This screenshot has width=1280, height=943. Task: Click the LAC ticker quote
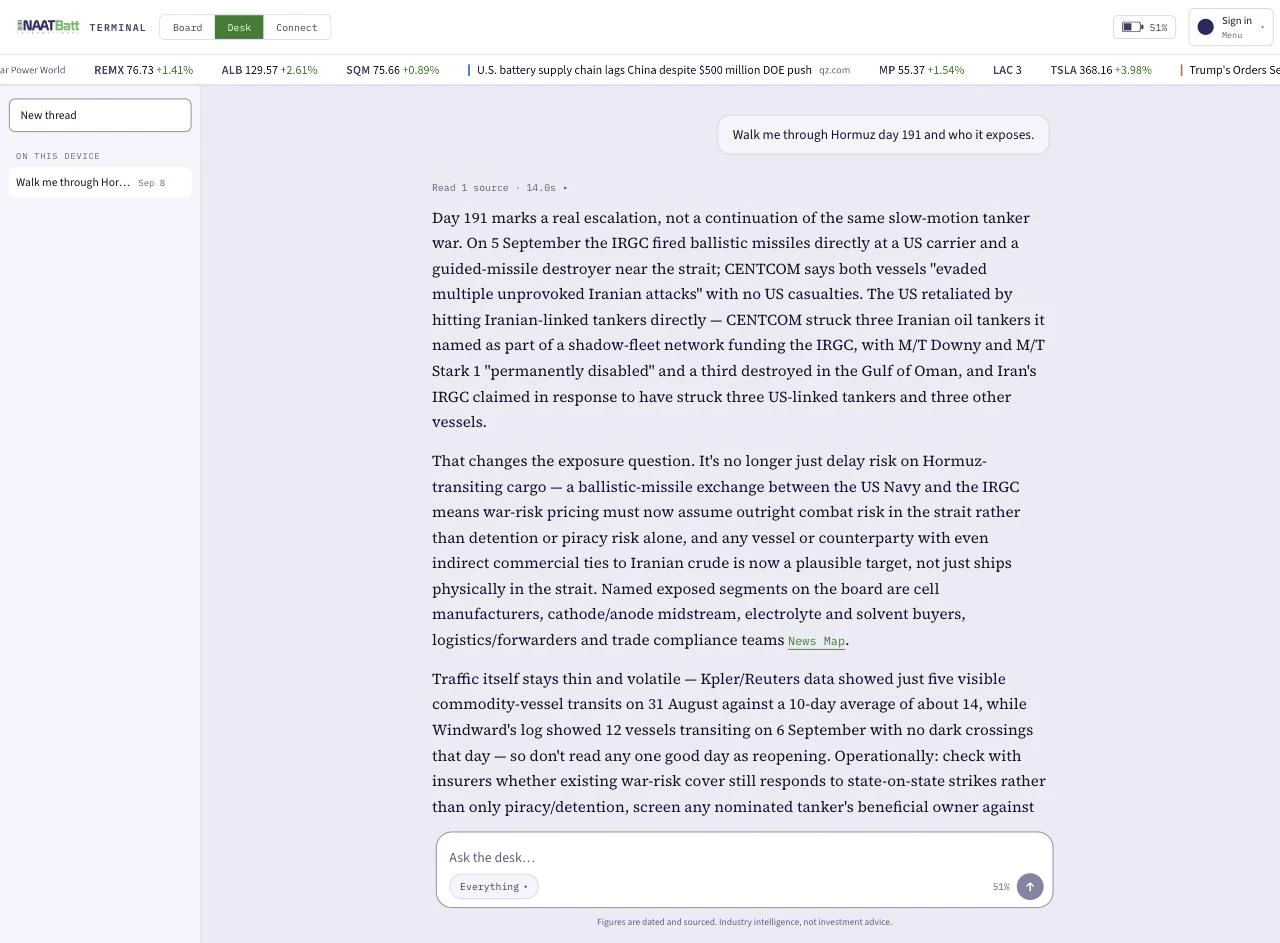point(1007,70)
